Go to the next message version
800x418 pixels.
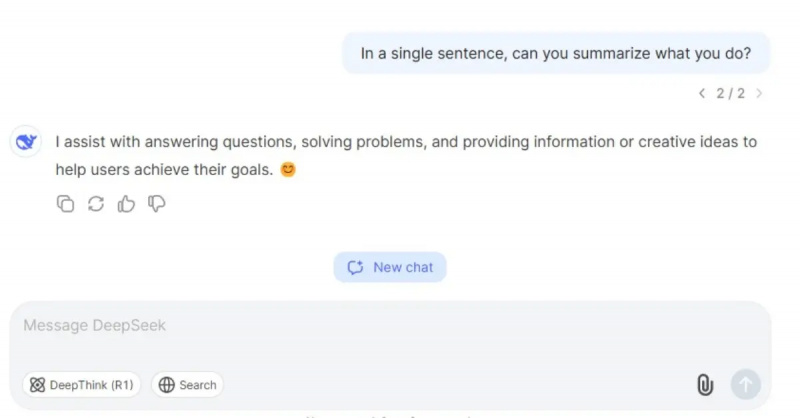pos(759,93)
